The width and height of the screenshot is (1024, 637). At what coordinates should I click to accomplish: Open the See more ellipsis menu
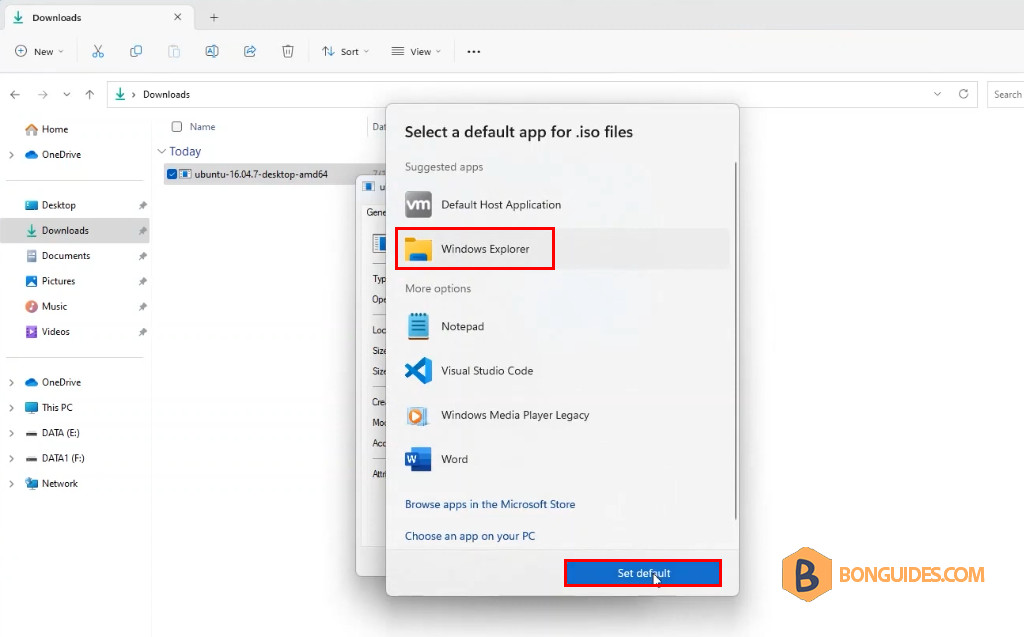point(473,52)
